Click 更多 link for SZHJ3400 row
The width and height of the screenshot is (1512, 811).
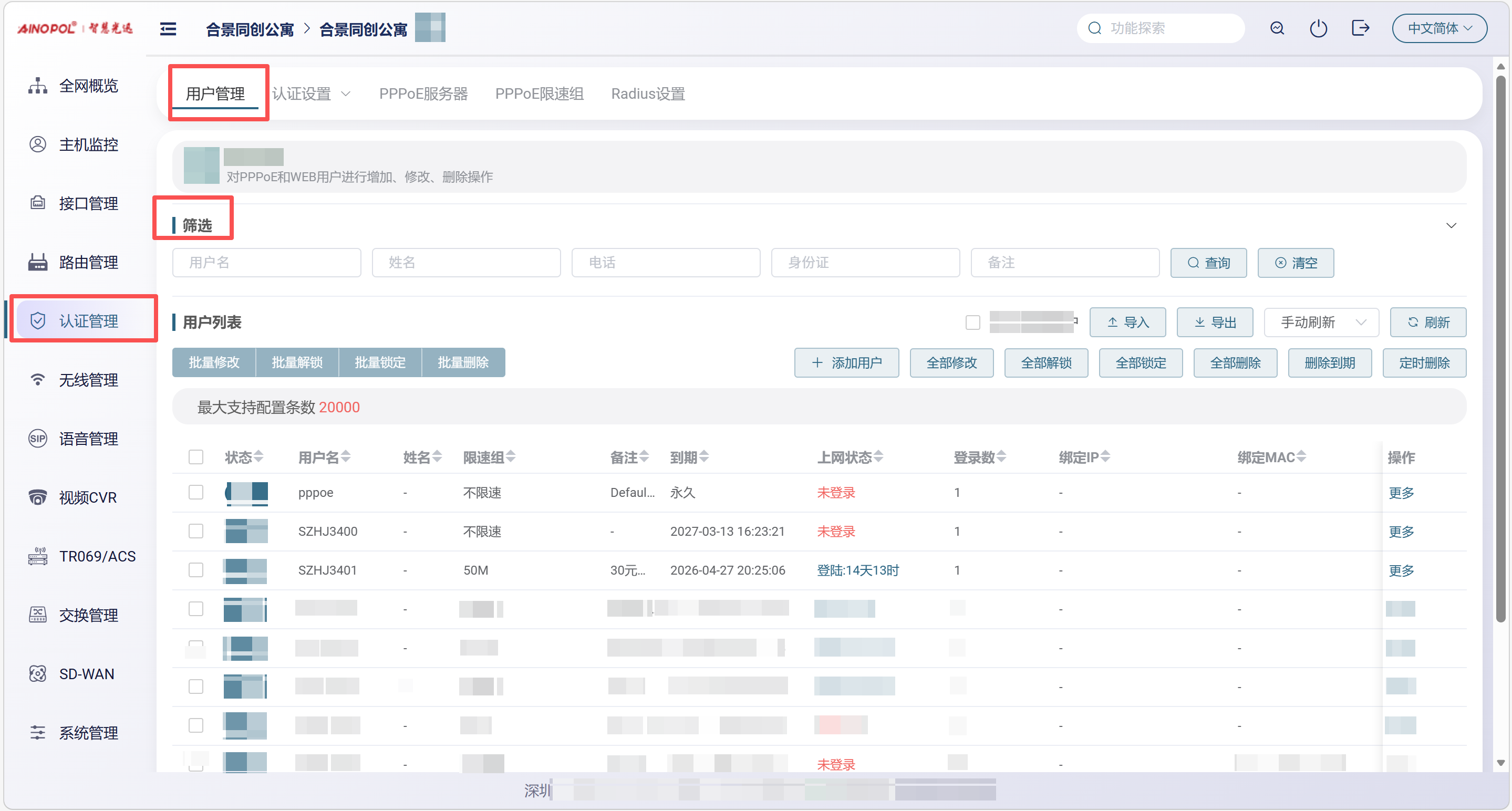[x=1401, y=531]
